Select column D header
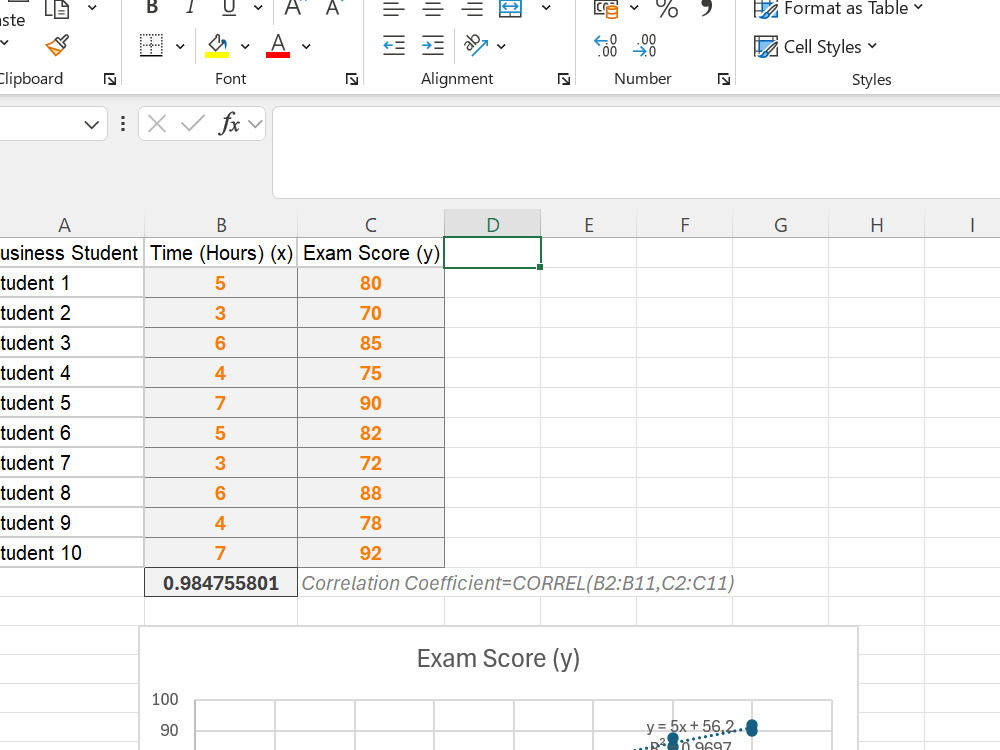 pos(492,224)
